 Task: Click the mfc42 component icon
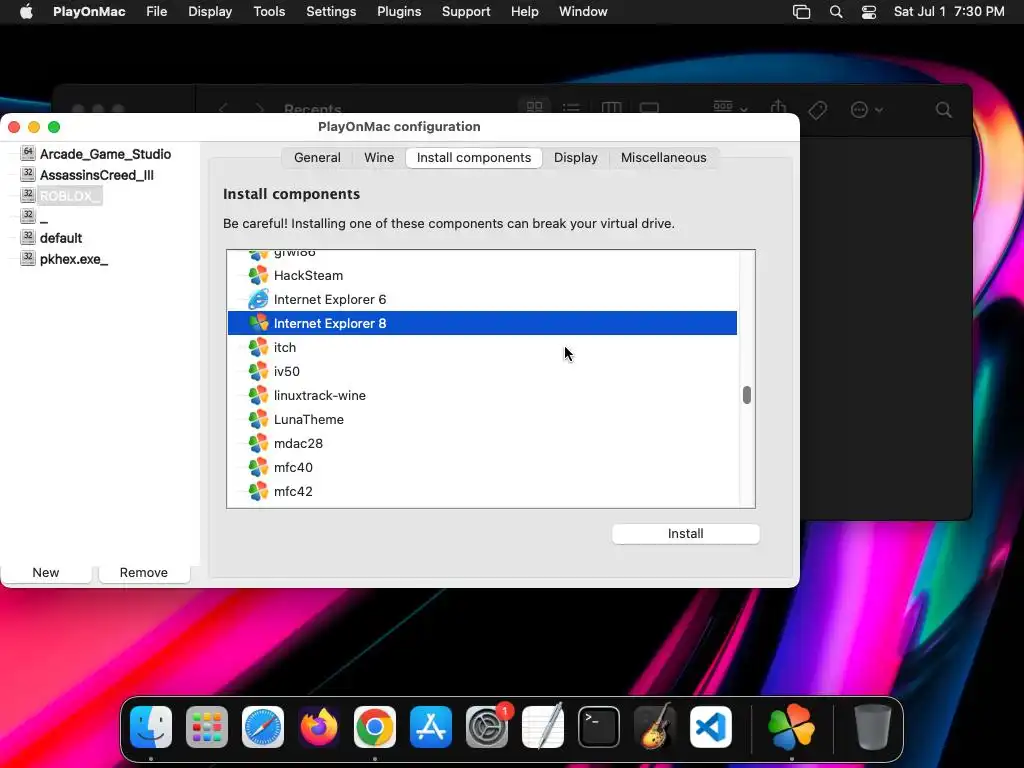tap(258, 491)
